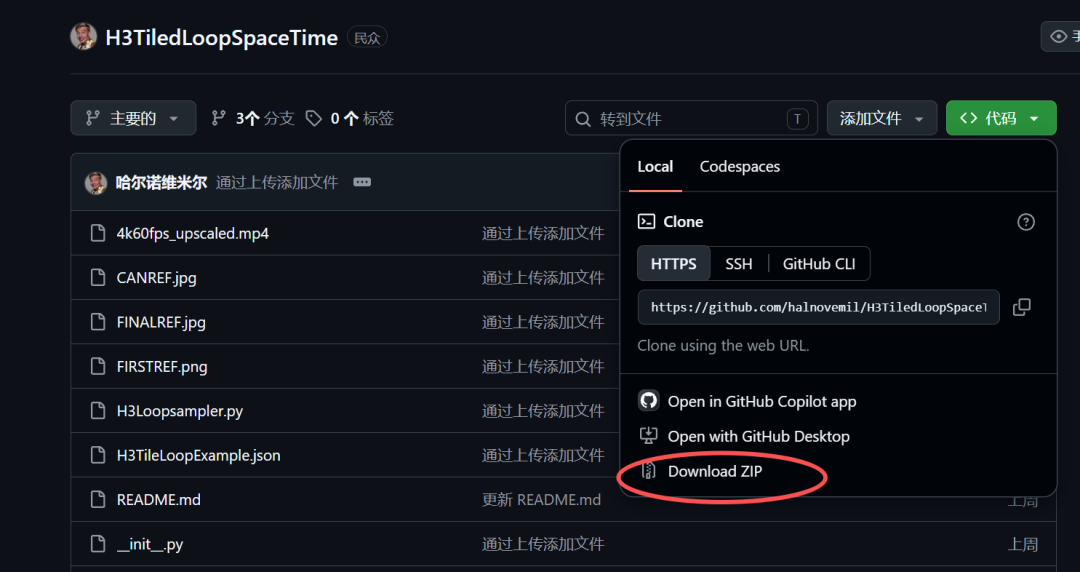Click the tag icon beside 0个标签
This screenshot has width=1080, height=572.
click(x=313, y=119)
